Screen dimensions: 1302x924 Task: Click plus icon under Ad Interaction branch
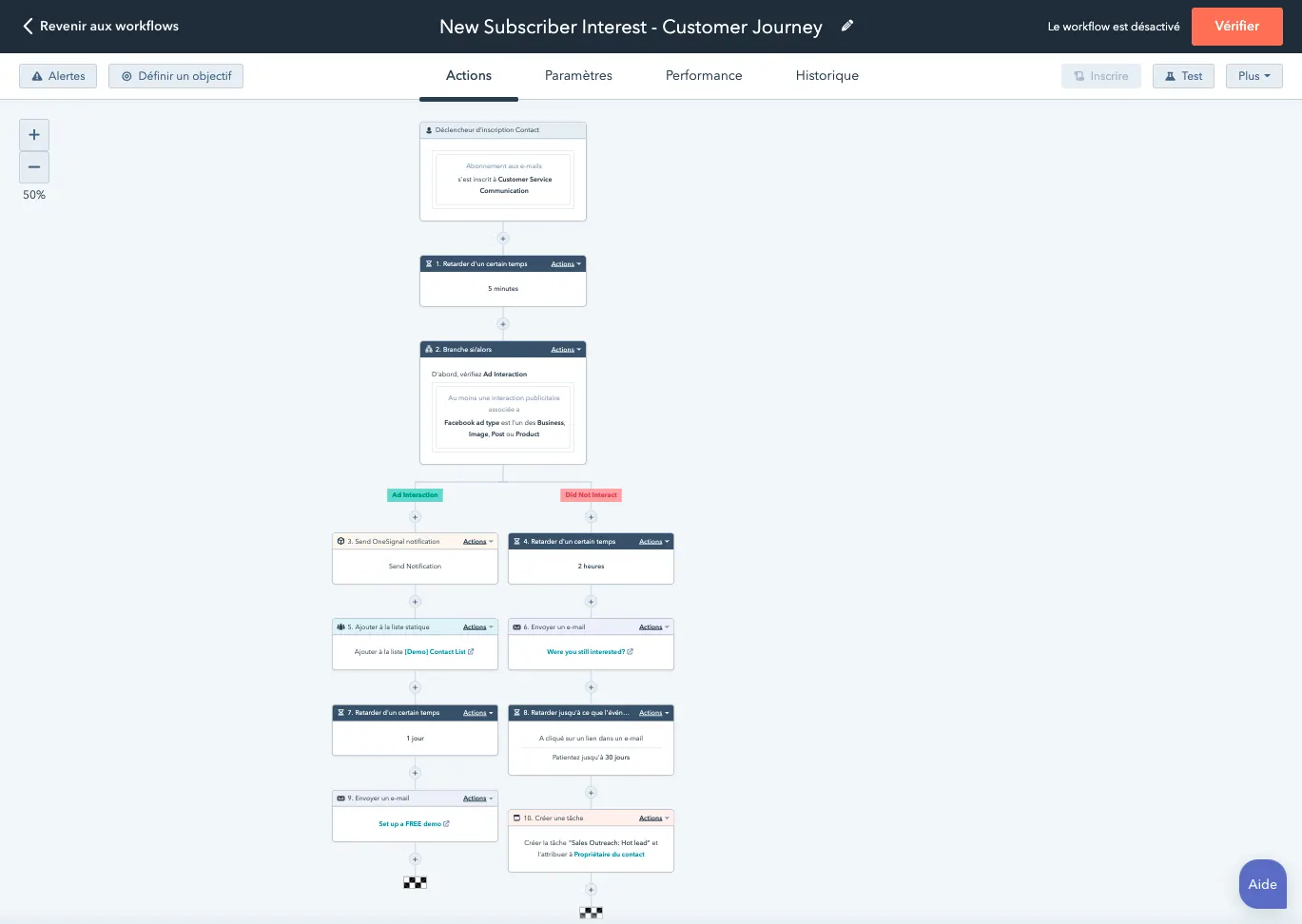tap(415, 517)
